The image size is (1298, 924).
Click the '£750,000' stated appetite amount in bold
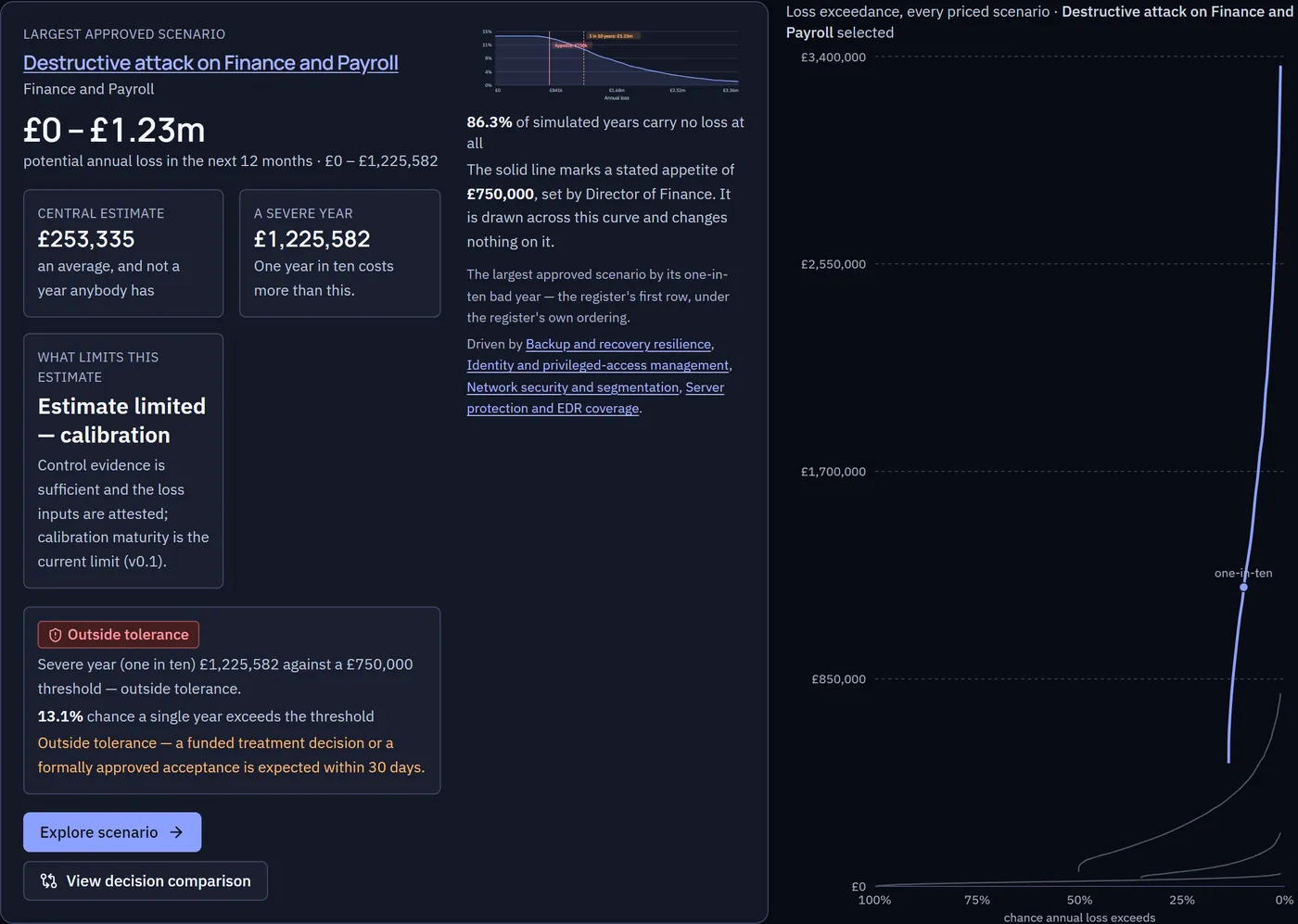tap(501, 194)
